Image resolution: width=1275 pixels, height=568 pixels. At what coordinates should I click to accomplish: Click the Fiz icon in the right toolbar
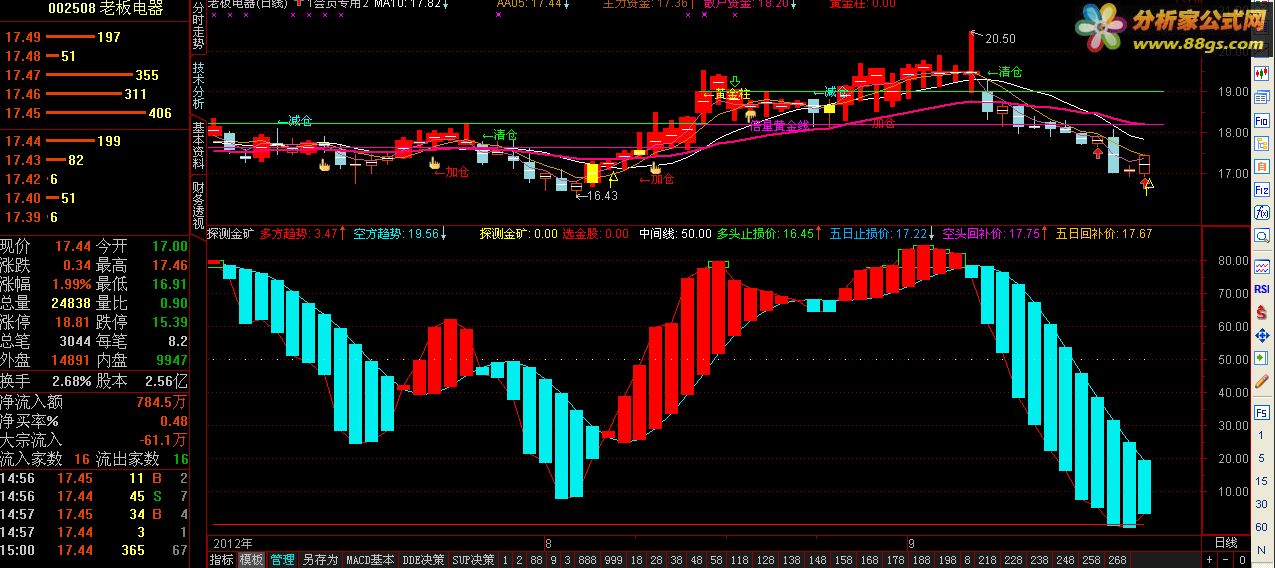click(1262, 189)
